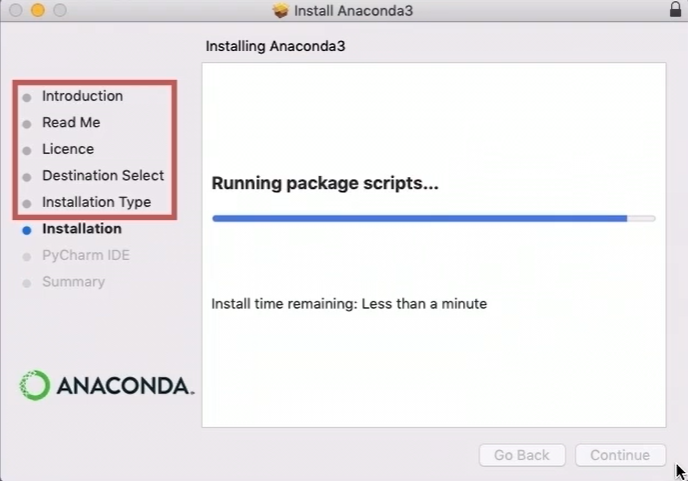
Task: Select the Installation Type step label
Action: (x=96, y=202)
